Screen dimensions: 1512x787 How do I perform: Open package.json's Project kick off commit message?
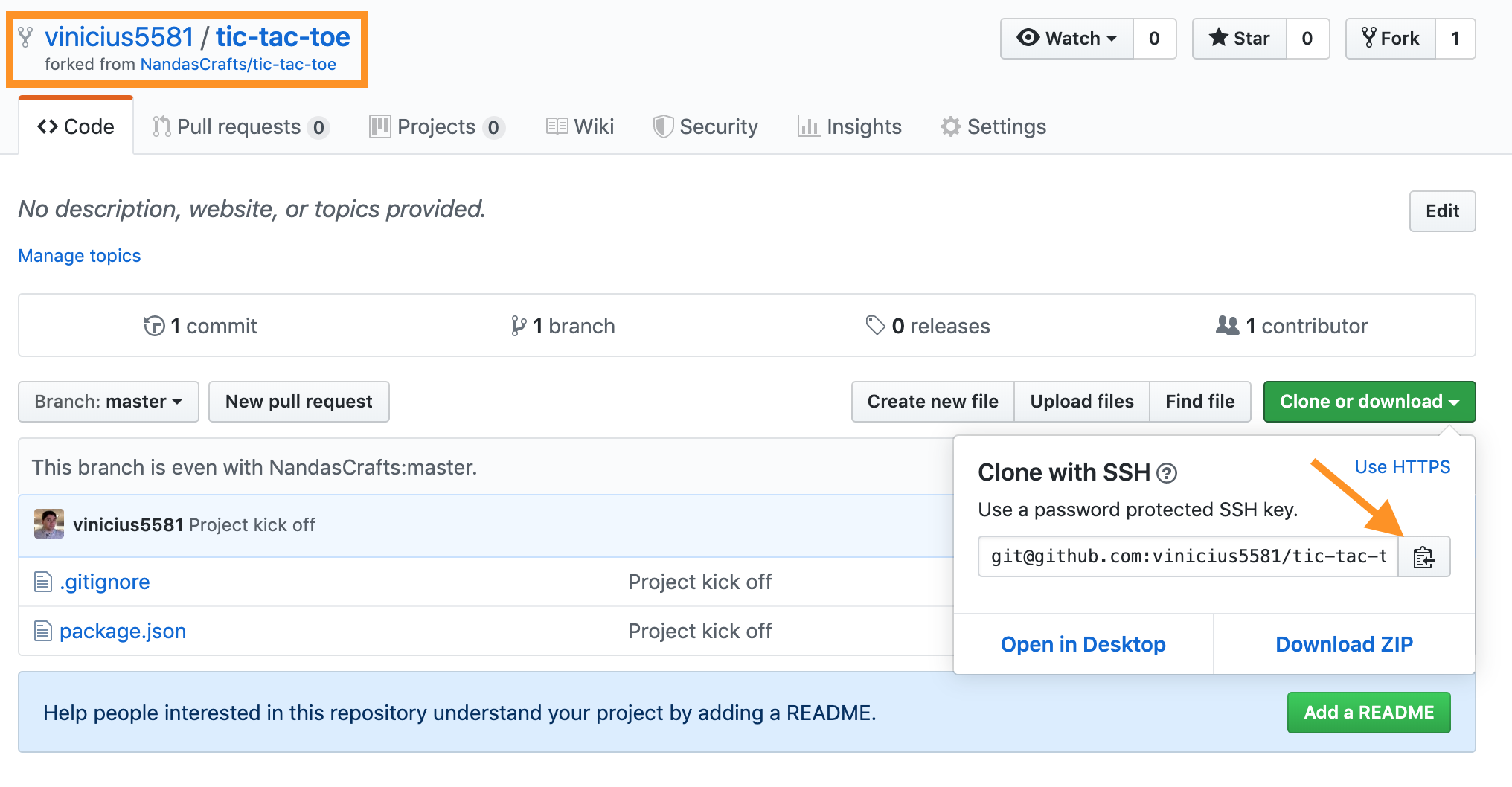pyautogui.click(x=700, y=631)
